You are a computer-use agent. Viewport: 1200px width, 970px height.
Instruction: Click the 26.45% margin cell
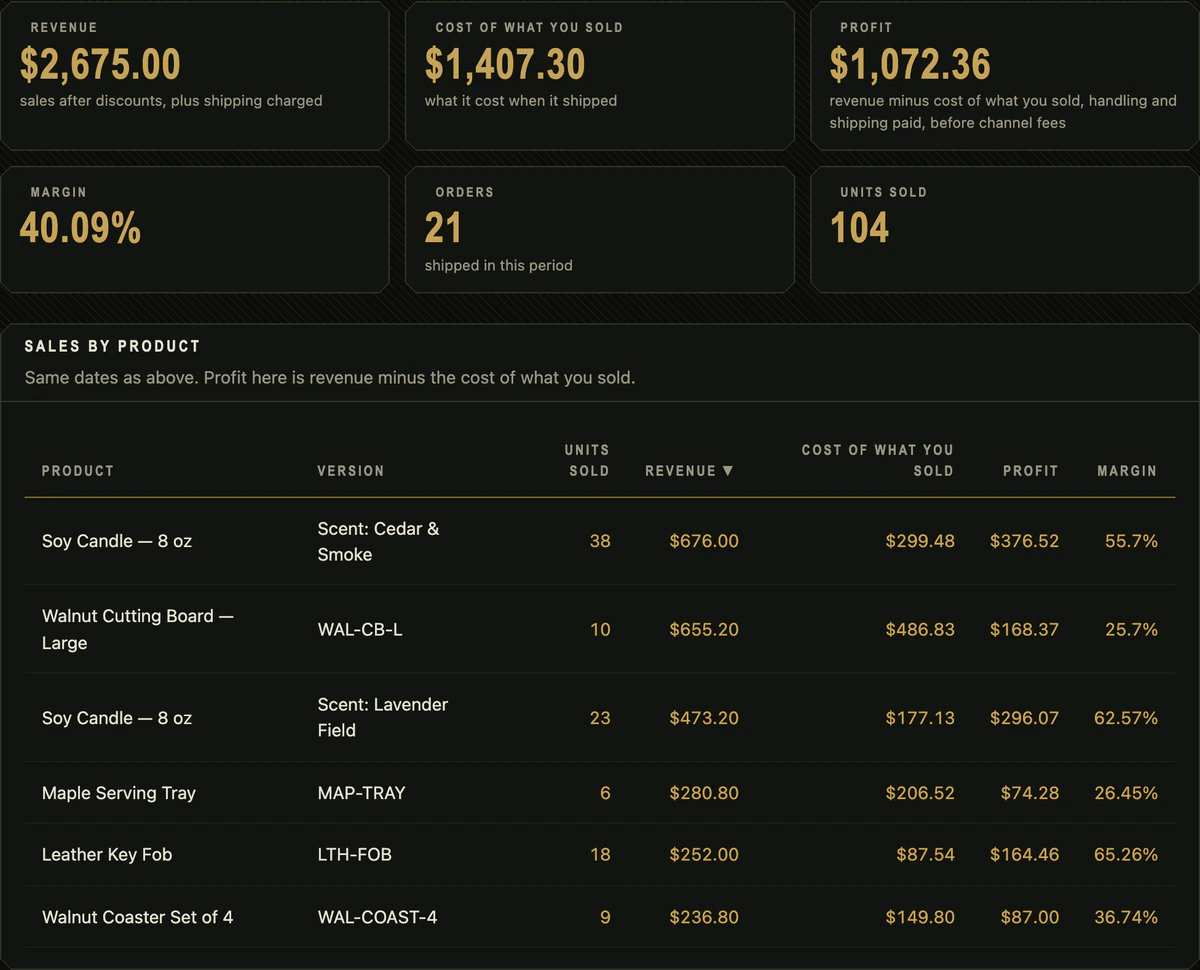[1126, 793]
